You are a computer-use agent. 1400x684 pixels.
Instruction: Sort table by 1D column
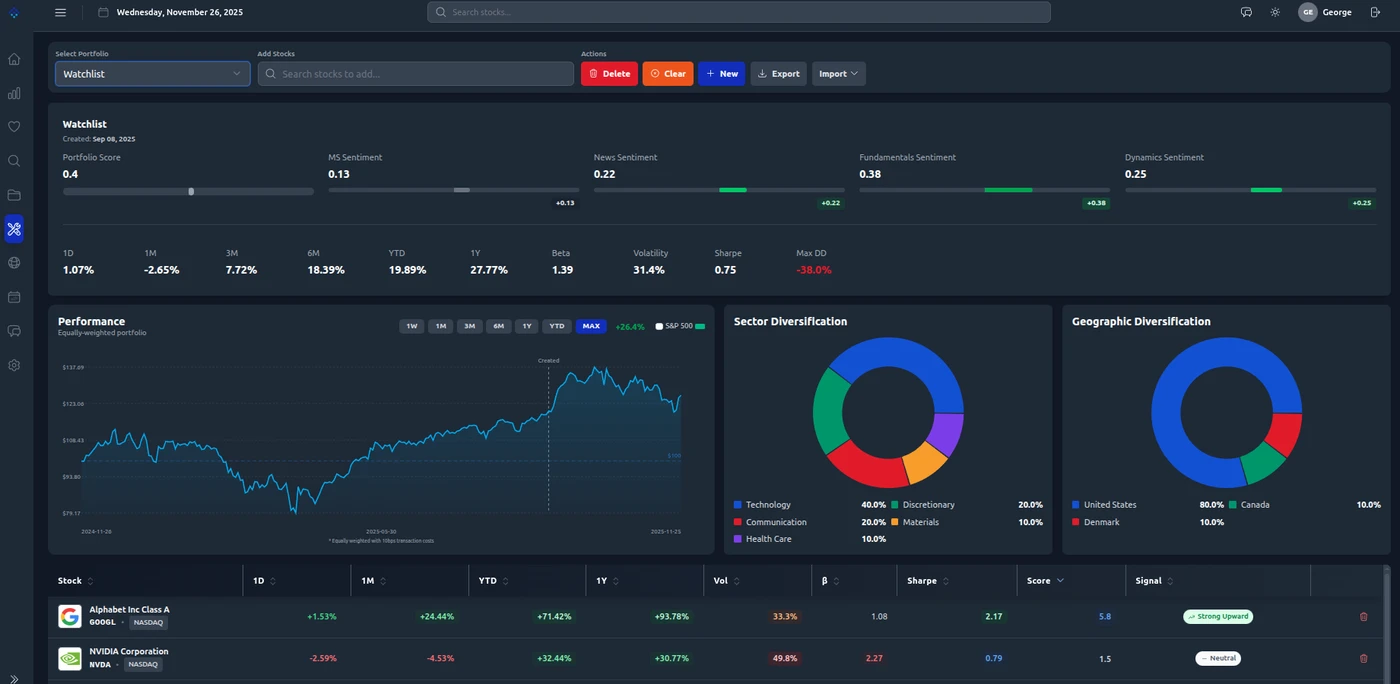(x=264, y=581)
